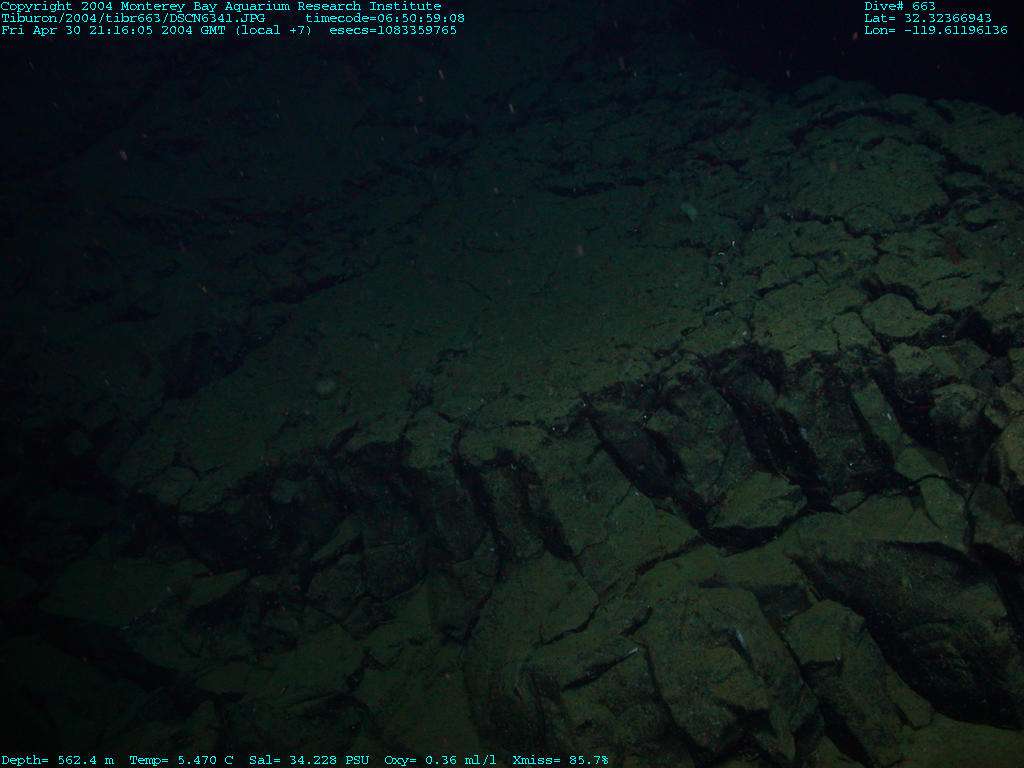Click the dark open water in top-right
This screenshot has width=1024, height=768.
pyautogui.click(x=900, y=60)
